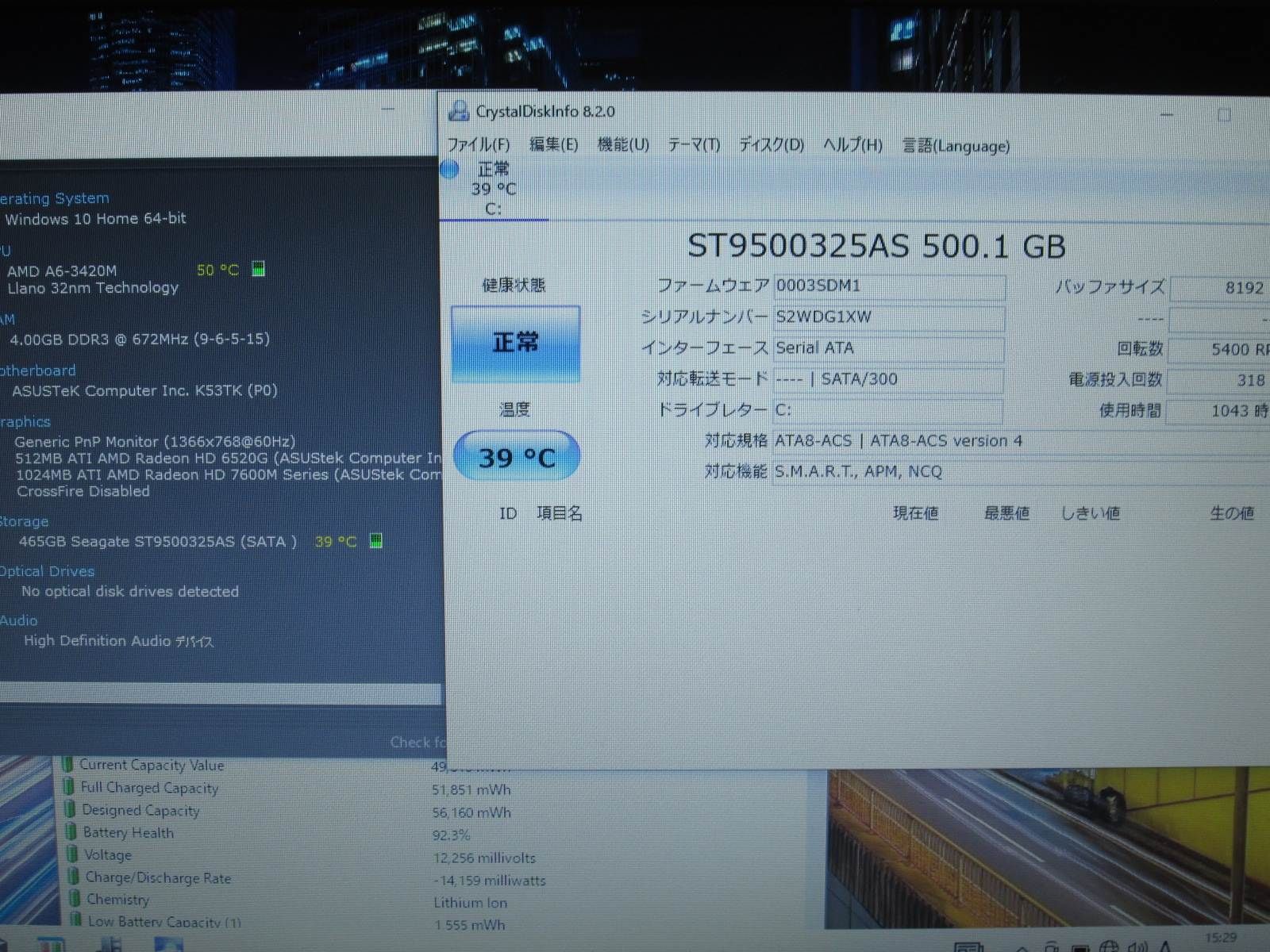This screenshot has height=952, width=1270.
Task: Click the 現在値 column header
Action: (916, 513)
